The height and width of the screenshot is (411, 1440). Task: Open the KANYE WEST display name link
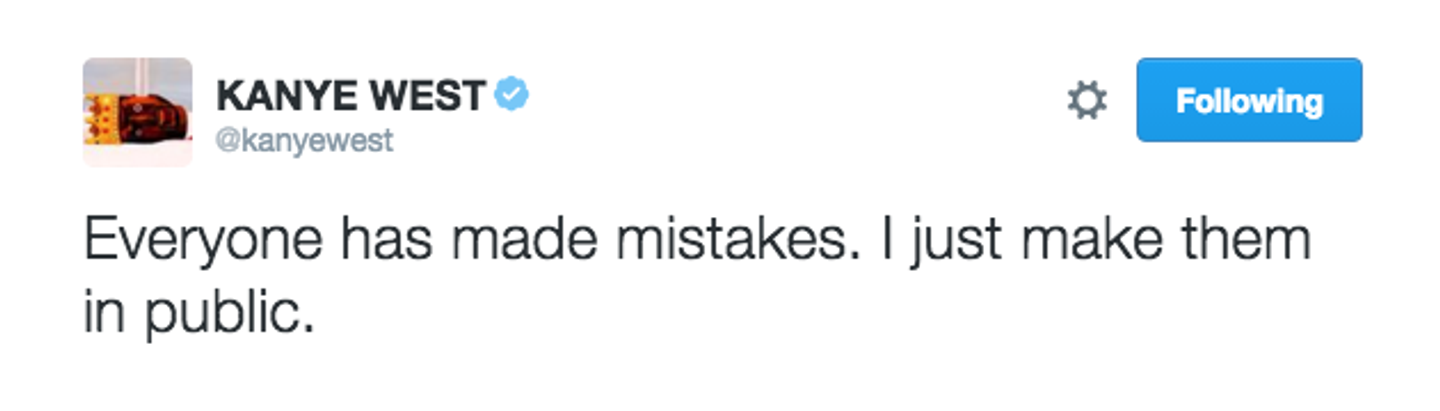point(351,96)
